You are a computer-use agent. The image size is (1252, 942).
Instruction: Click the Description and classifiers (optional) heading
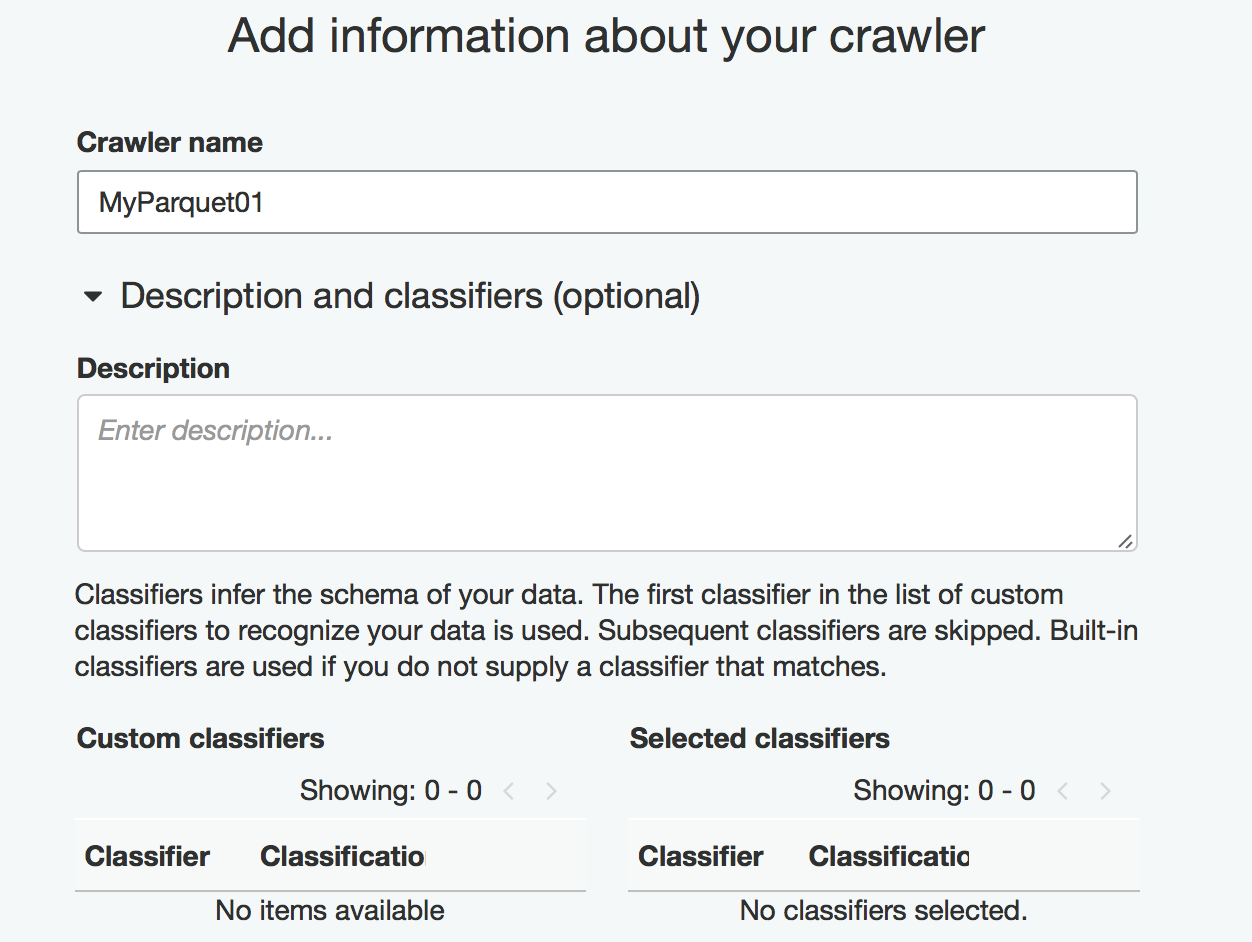410,296
